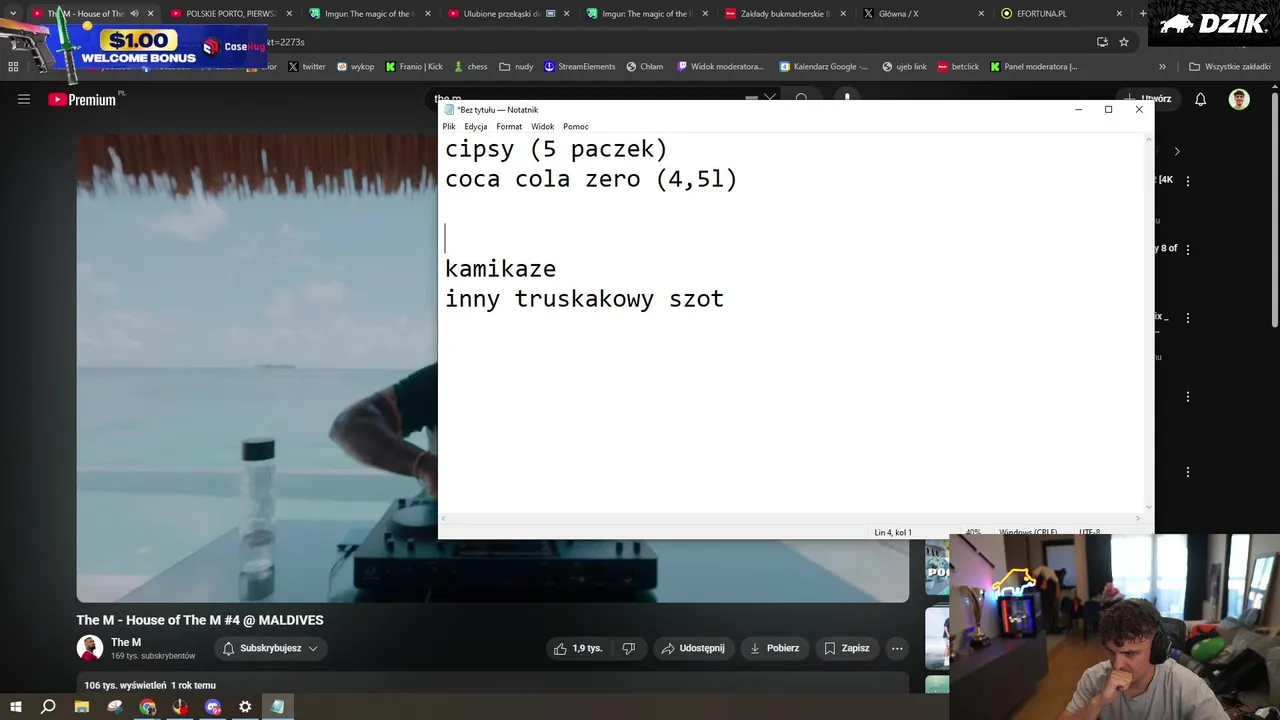This screenshot has width=1280, height=720.
Task: Open the Kalendarz Google bookmark
Action: (x=823, y=66)
